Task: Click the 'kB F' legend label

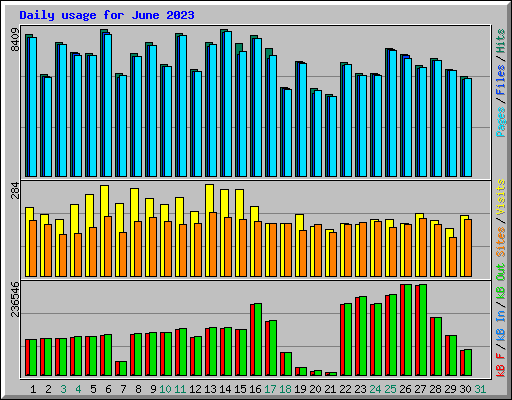Action: 501,364
